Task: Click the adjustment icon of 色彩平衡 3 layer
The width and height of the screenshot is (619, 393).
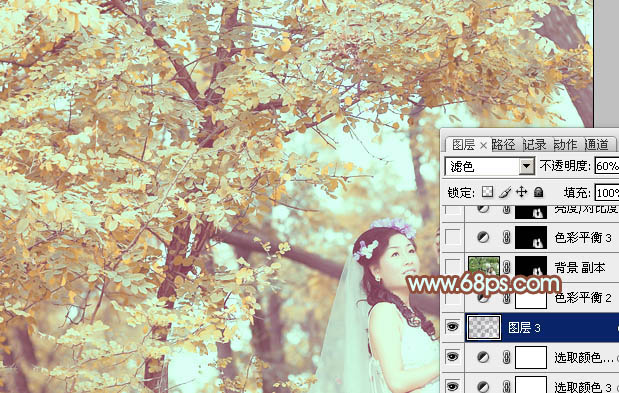Action: (483, 237)
